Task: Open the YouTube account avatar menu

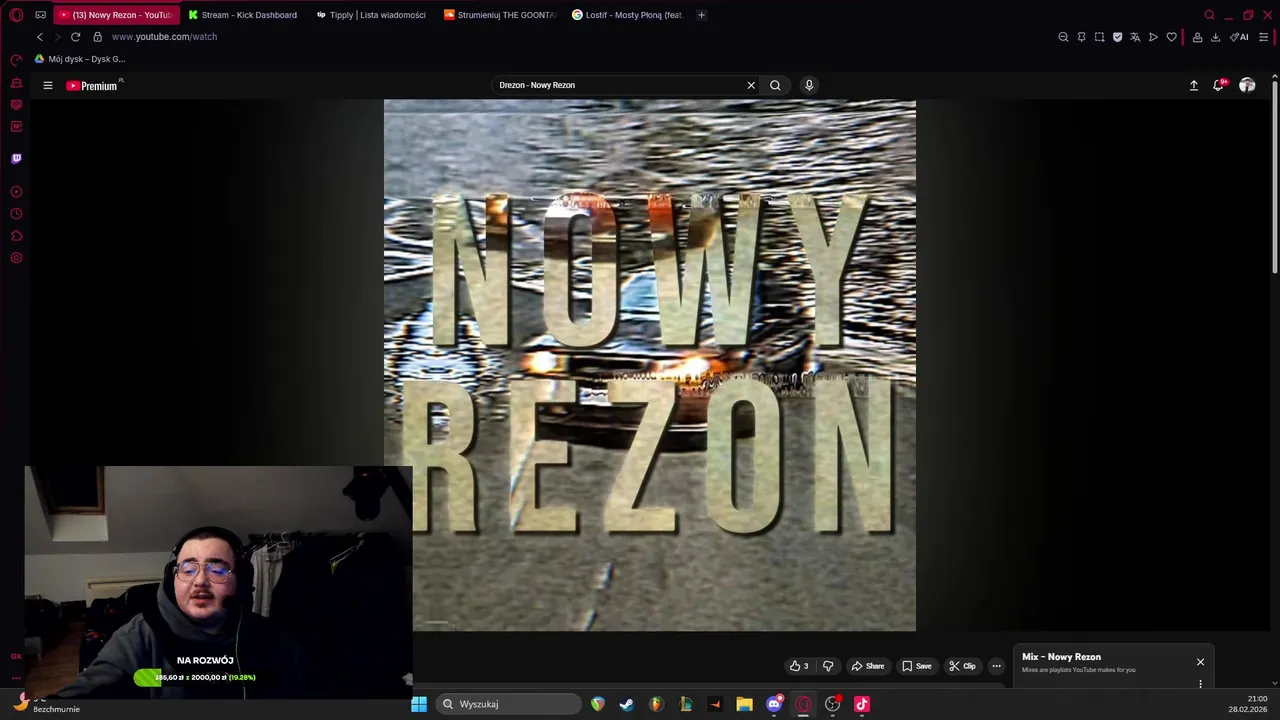Action: tap(1247, 85)
